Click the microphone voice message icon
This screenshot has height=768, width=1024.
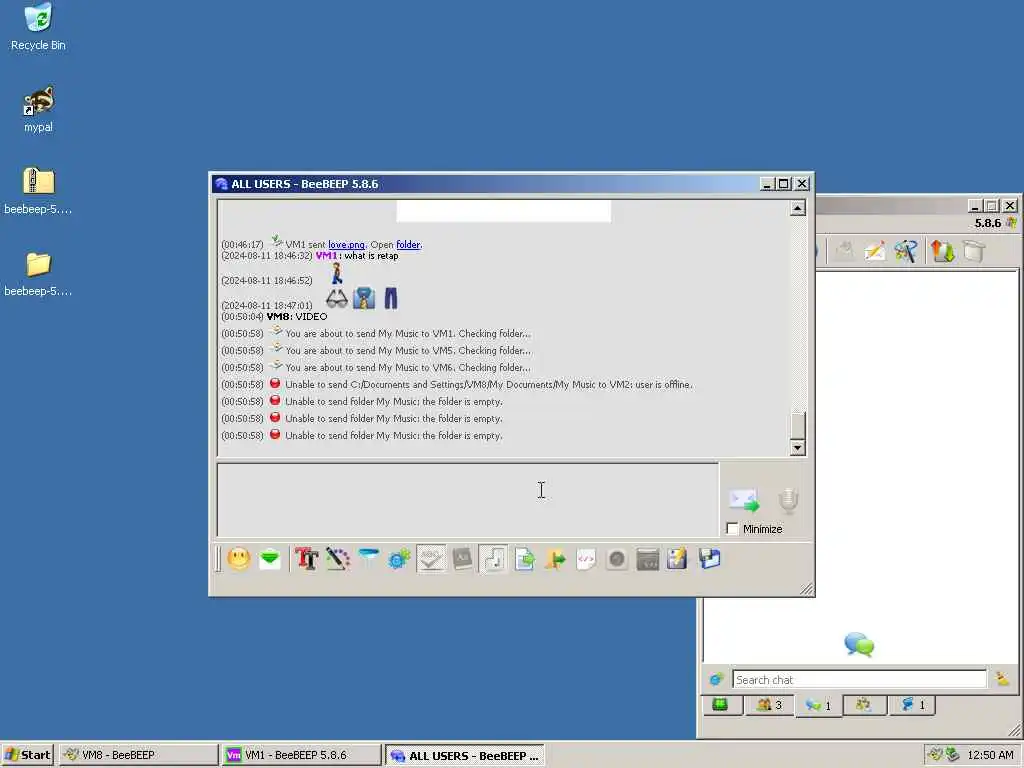[788, 500]
